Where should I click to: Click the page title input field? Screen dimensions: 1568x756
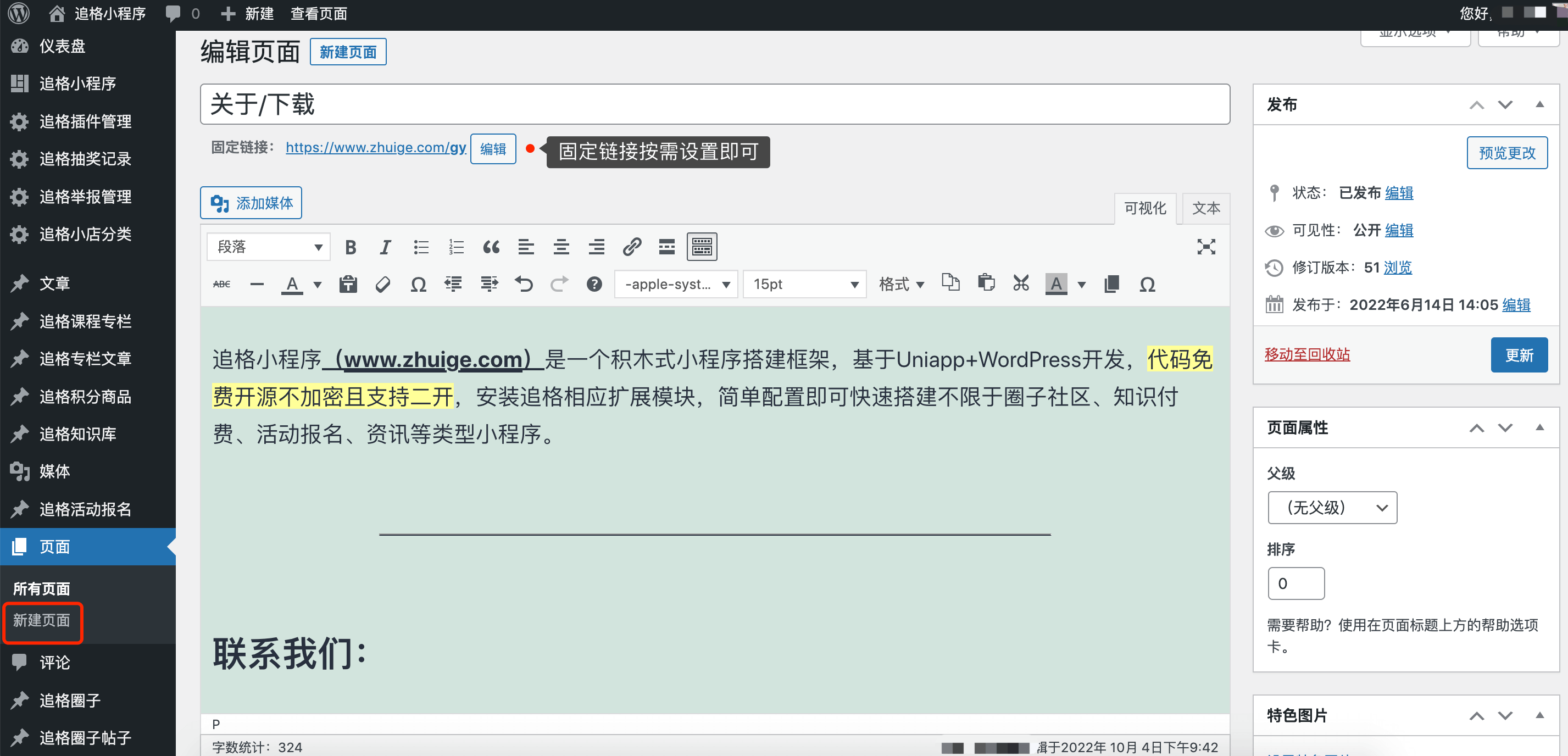pos(715,104)
